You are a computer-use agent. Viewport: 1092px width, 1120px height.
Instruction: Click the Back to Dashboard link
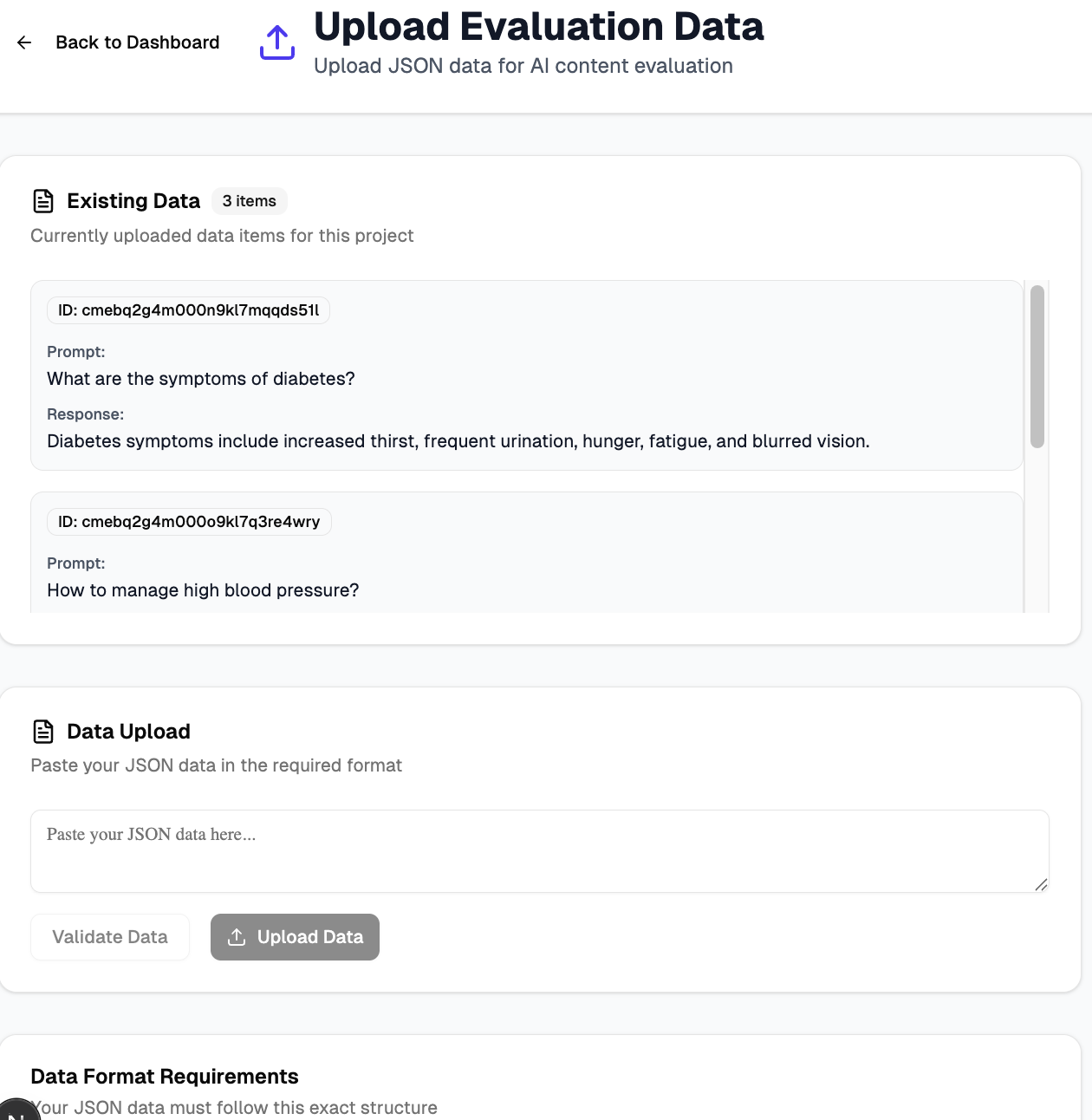click(137, 42)
